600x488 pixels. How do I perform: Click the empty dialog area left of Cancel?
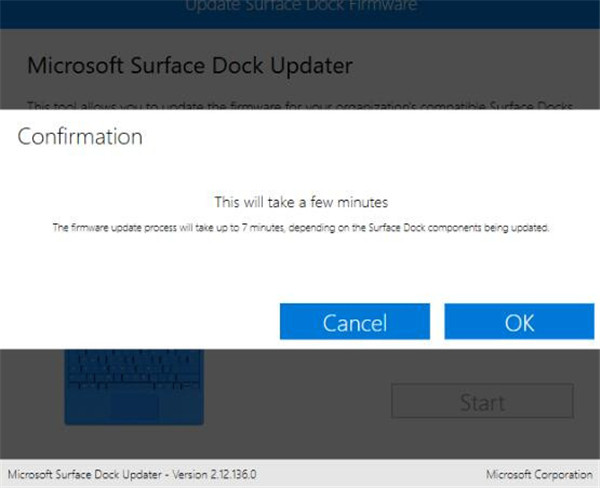pyautogui.click(x=140, y=322)
